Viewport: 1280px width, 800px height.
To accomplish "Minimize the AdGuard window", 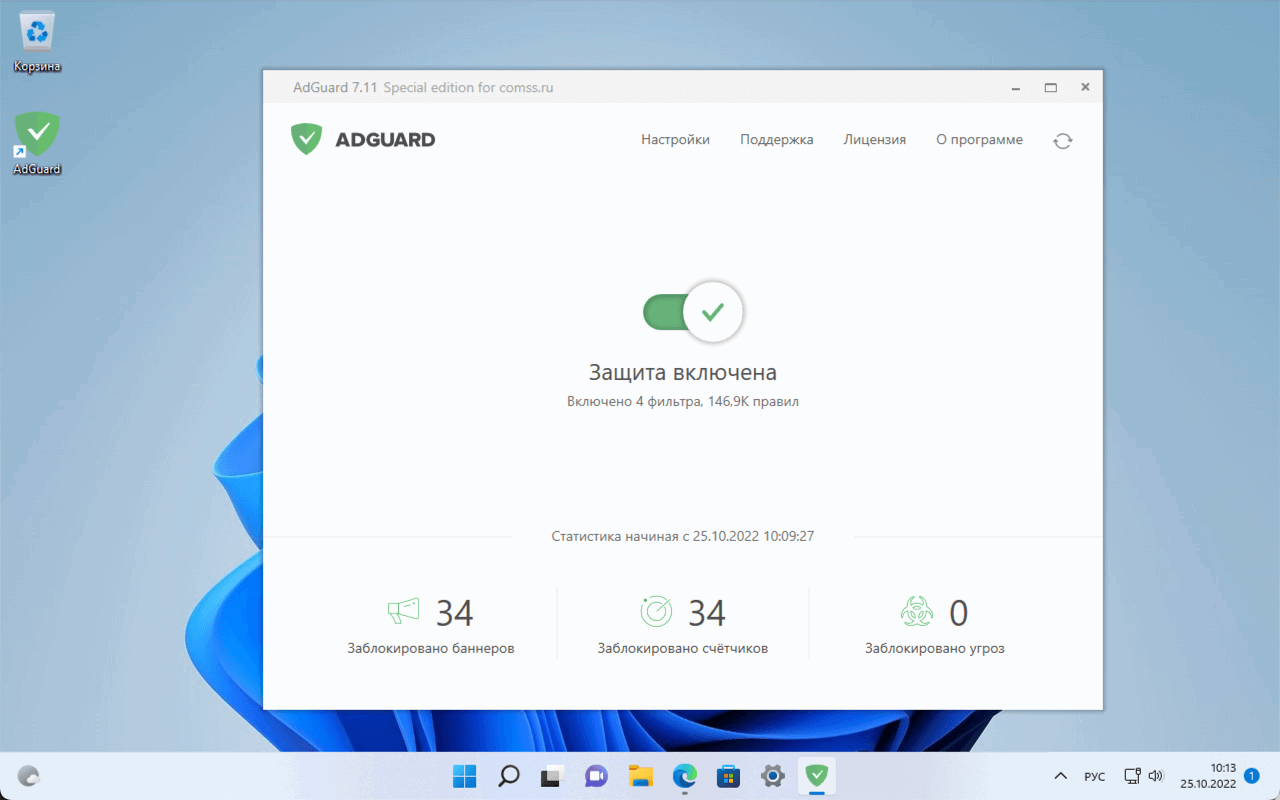I will pos(1016,87).
